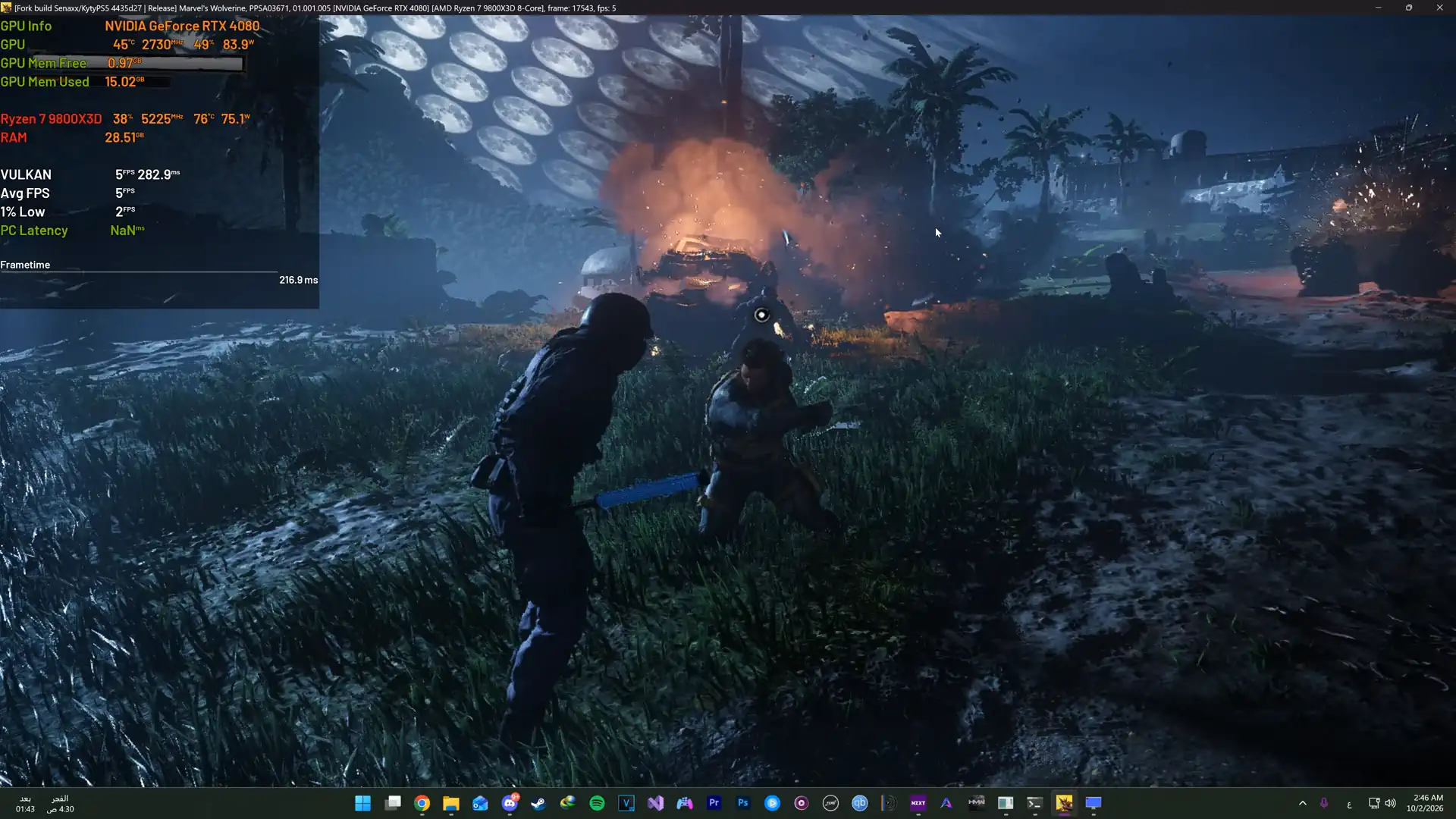Open the blue play-button media app
The height and width of the screenshot is (819, 1456).
(772, 803)
